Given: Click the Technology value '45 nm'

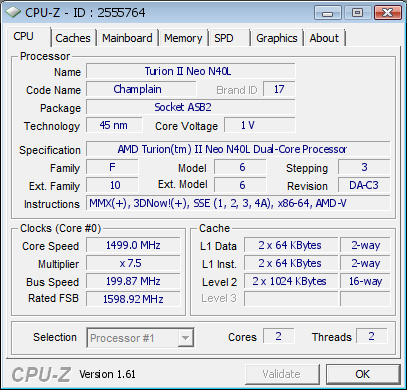Looking at the screenshot, I should 114,125.
